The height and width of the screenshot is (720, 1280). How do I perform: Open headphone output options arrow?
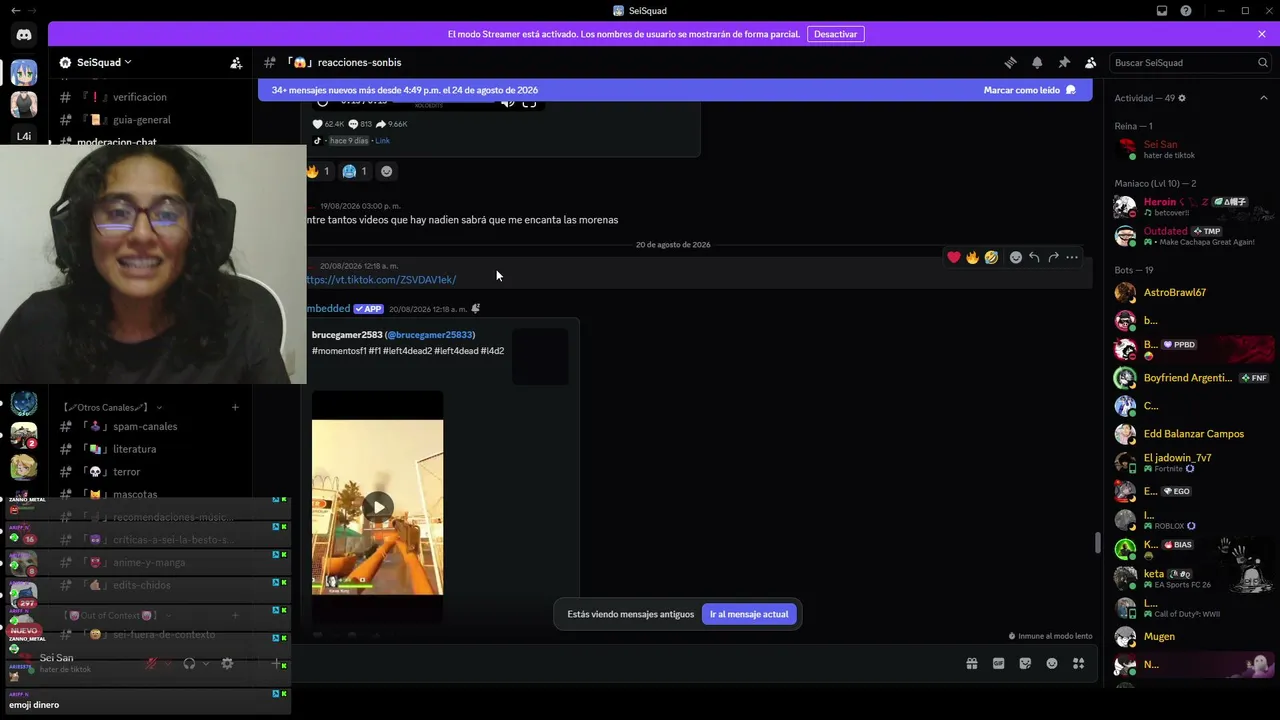coord(206,663)
